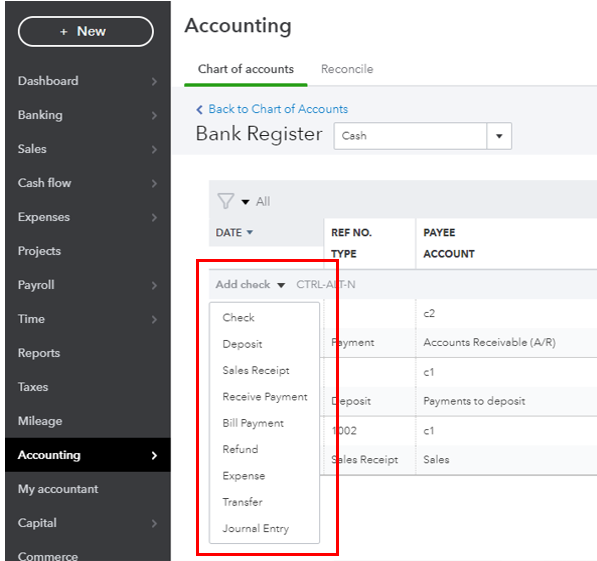Open the Dashboard sidebar item

pyautogui.click(x=48, y=81)
